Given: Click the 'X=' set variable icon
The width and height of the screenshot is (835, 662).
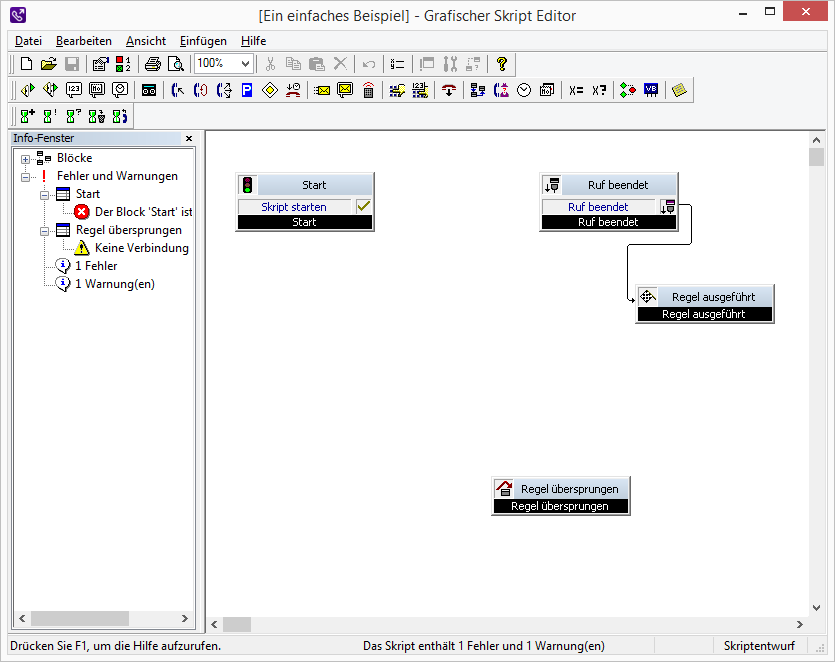Looking at the screenshot, I should (x=576, y=90).
